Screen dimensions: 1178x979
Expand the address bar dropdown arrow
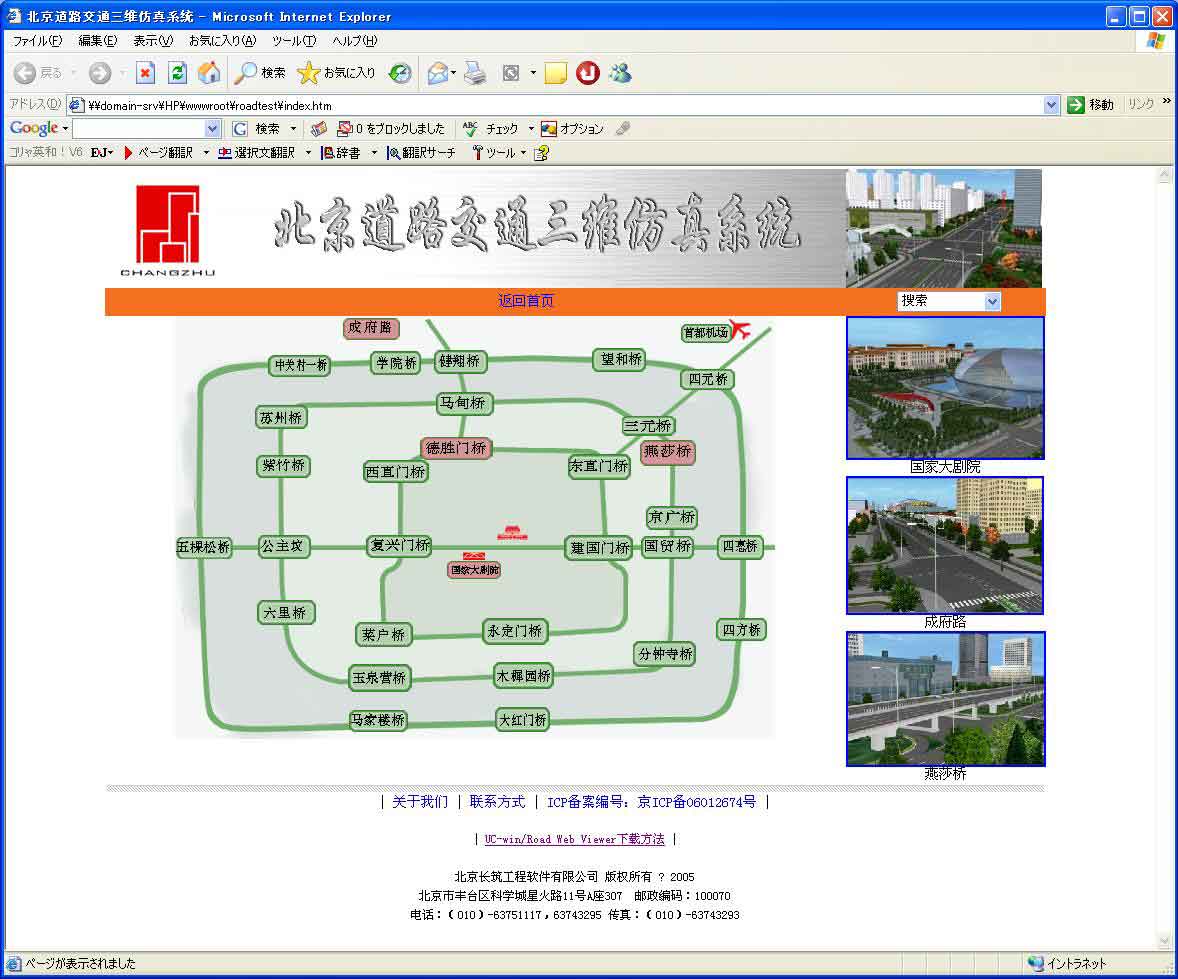point(1051,105)
